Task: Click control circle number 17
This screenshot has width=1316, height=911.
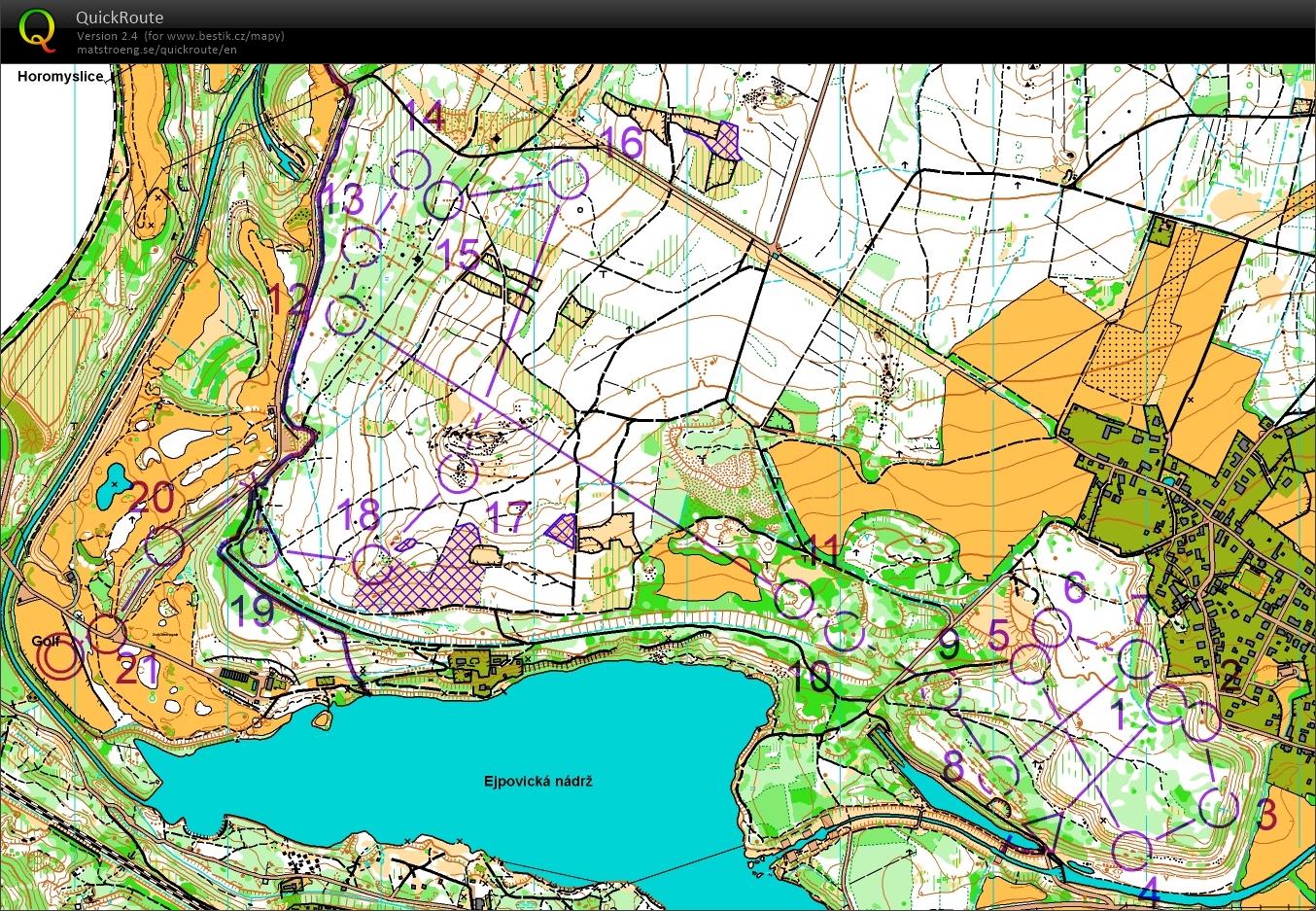Action: (458, 474)
